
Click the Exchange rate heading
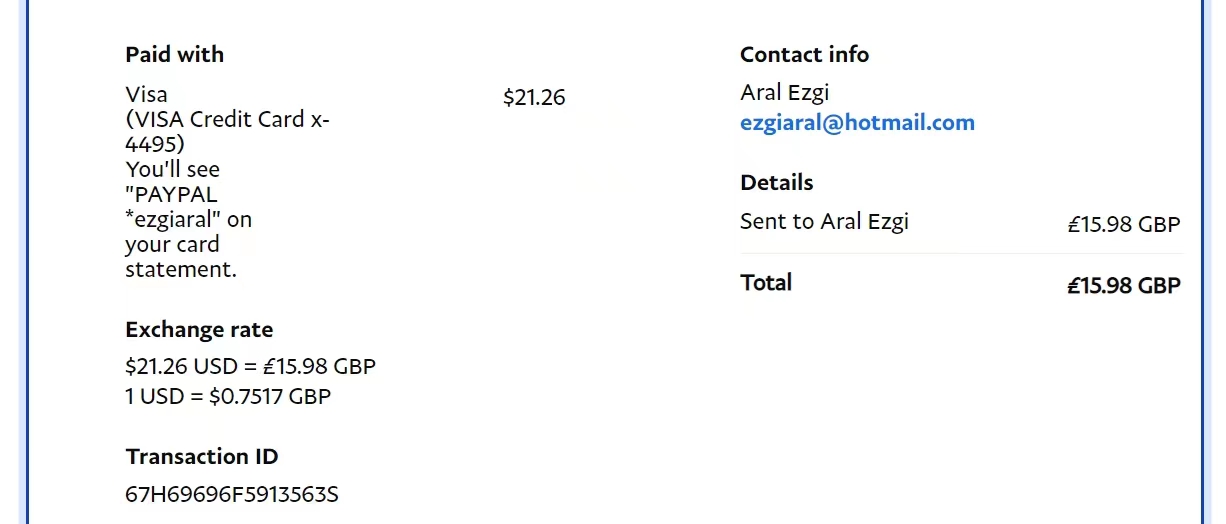coord(199,330)
